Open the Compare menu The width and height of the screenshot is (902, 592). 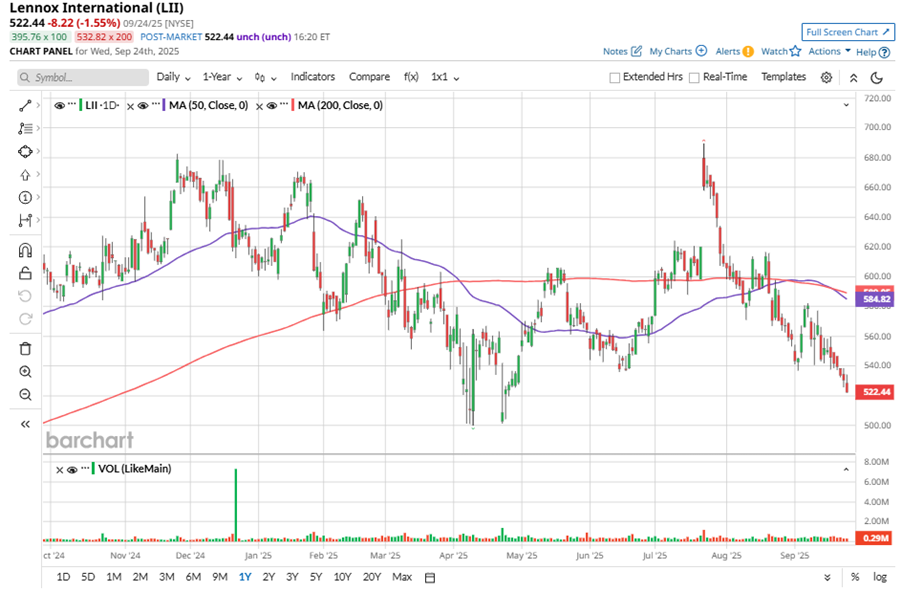(x=369, y=77)
